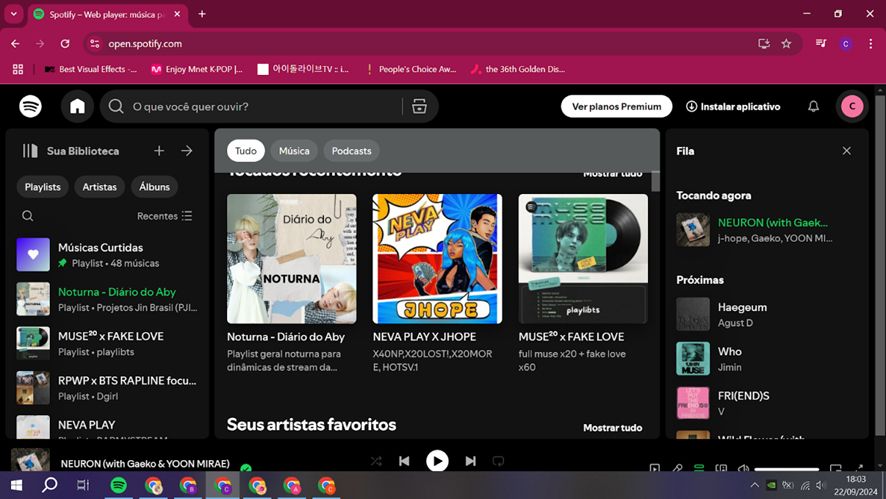Go to Spotify Home via house icon
The width and height of the screenshot is (886, 499).
click(77, 106)
